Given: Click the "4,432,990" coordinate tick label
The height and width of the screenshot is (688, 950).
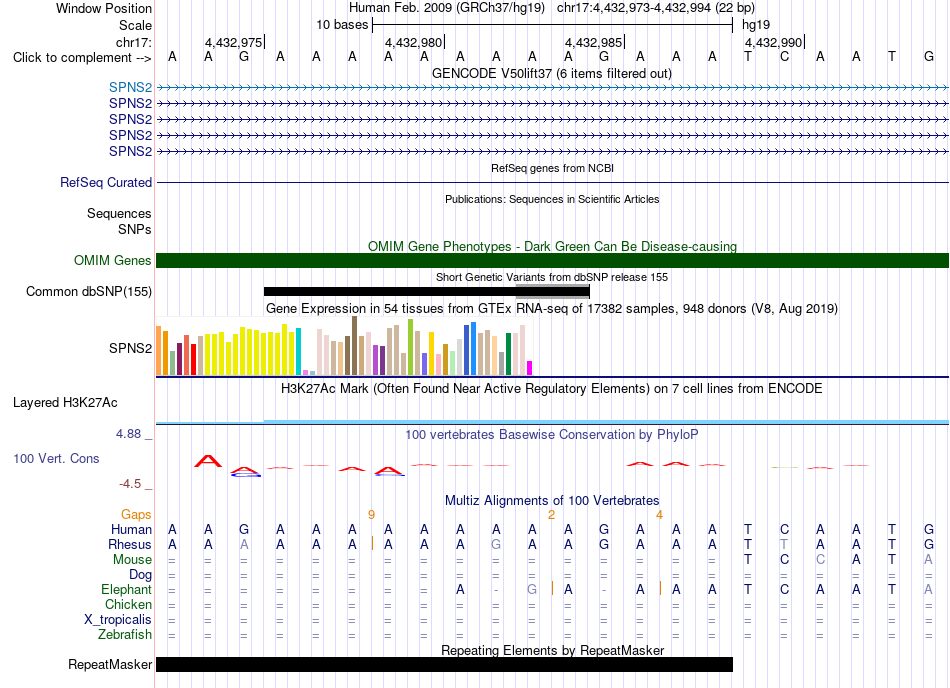Looking at the screenshot, I should tap(773, 42).
